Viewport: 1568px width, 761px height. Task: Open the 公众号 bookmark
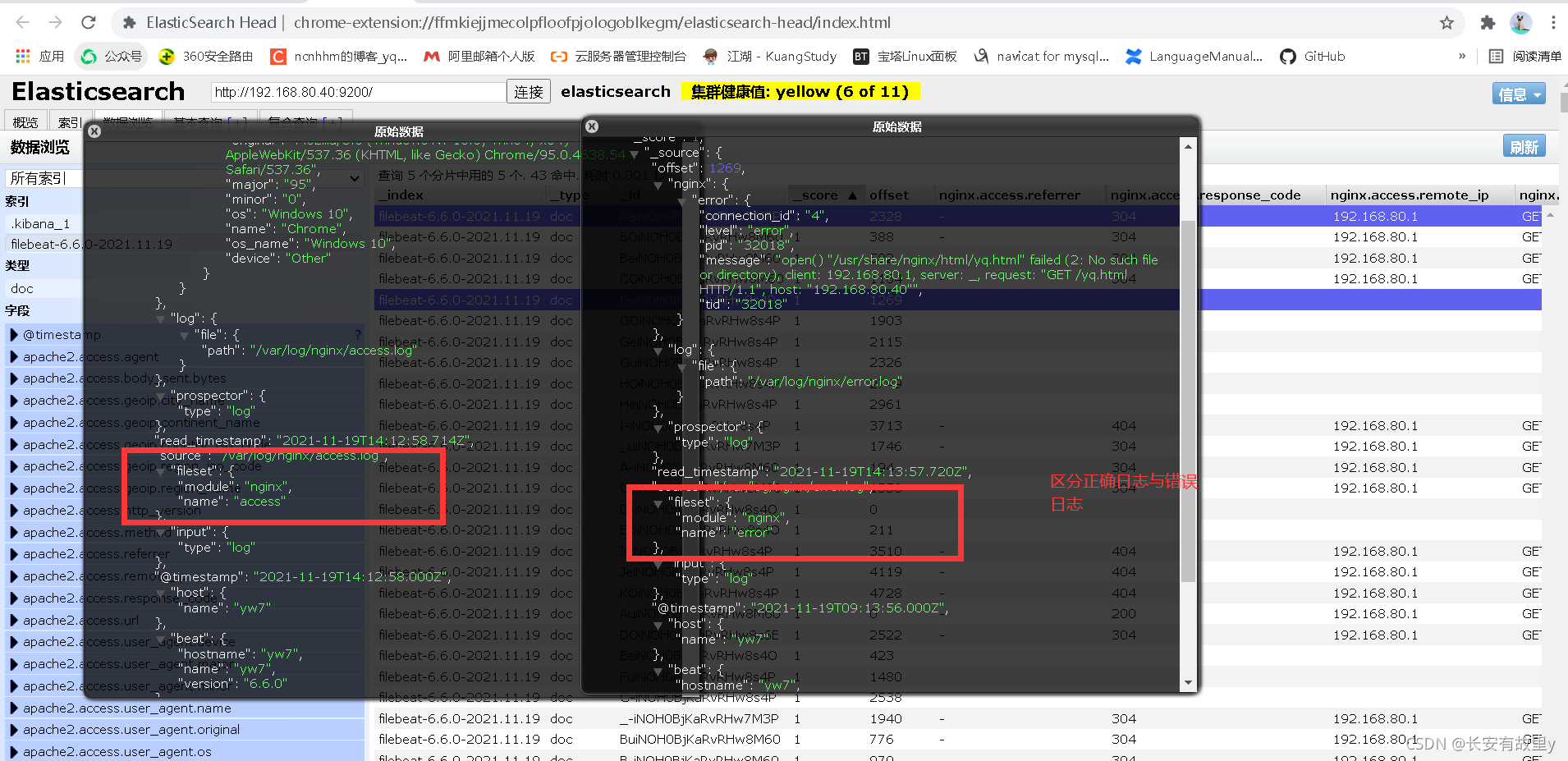point(111,56)
